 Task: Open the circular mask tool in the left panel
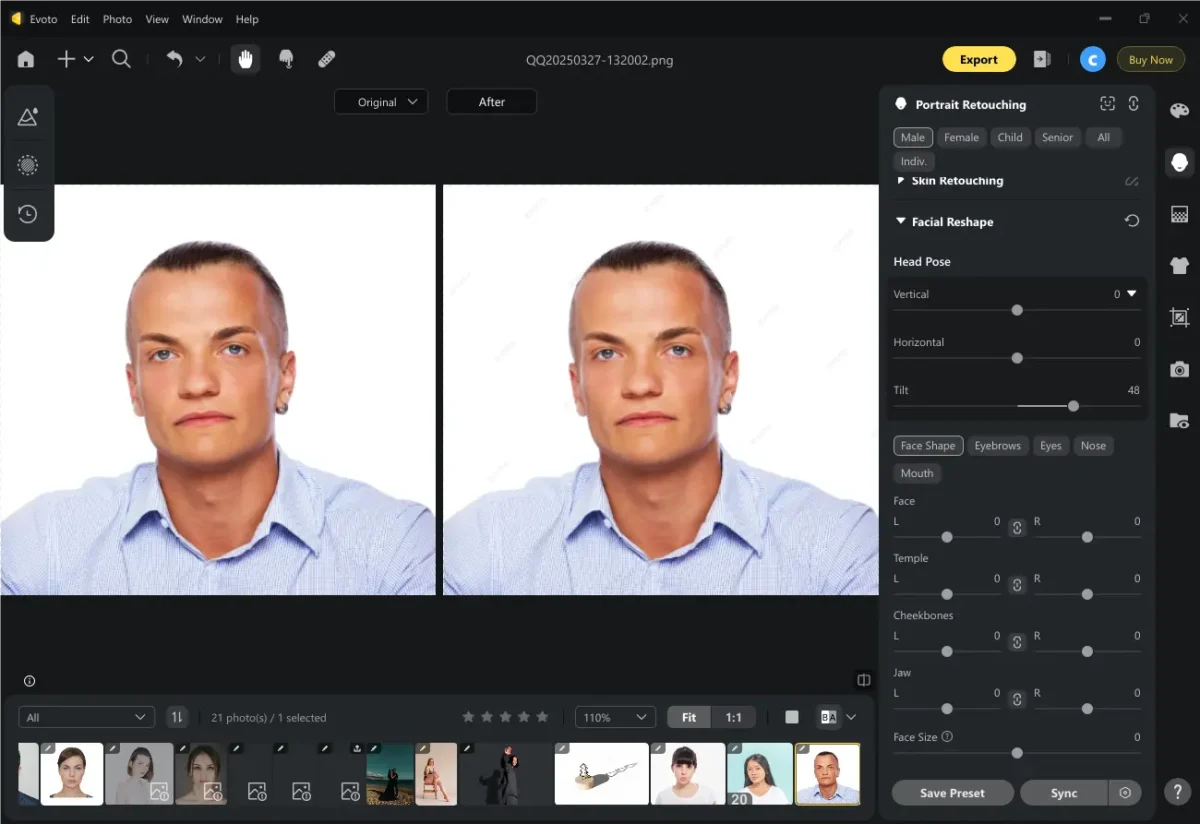coord(28,165)
